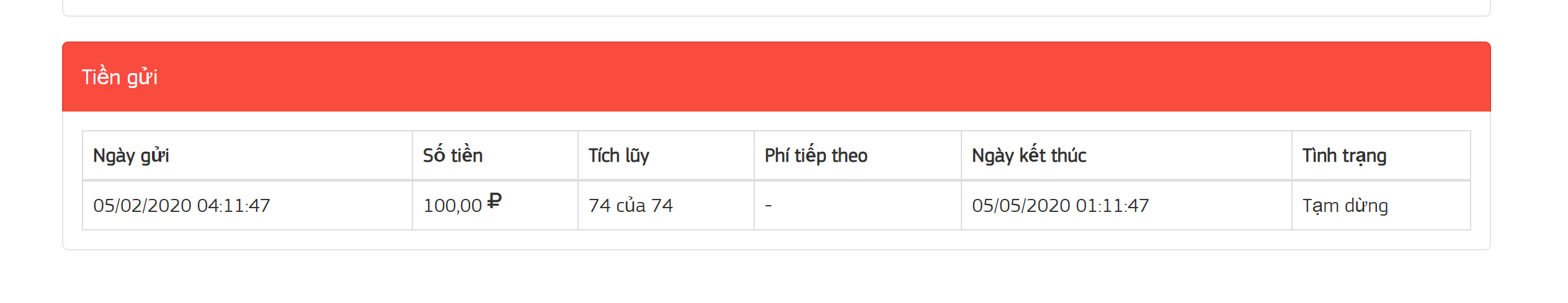The height and width of the screenshot is (303, 1568).
Task: Click the Phí tiếp theo column header
Action: pos(816,156)
